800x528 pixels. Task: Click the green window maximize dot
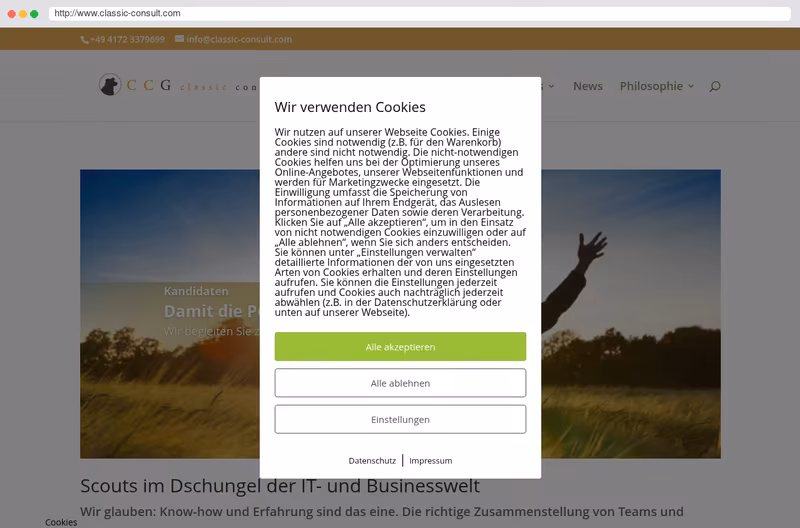click(34, 14)
